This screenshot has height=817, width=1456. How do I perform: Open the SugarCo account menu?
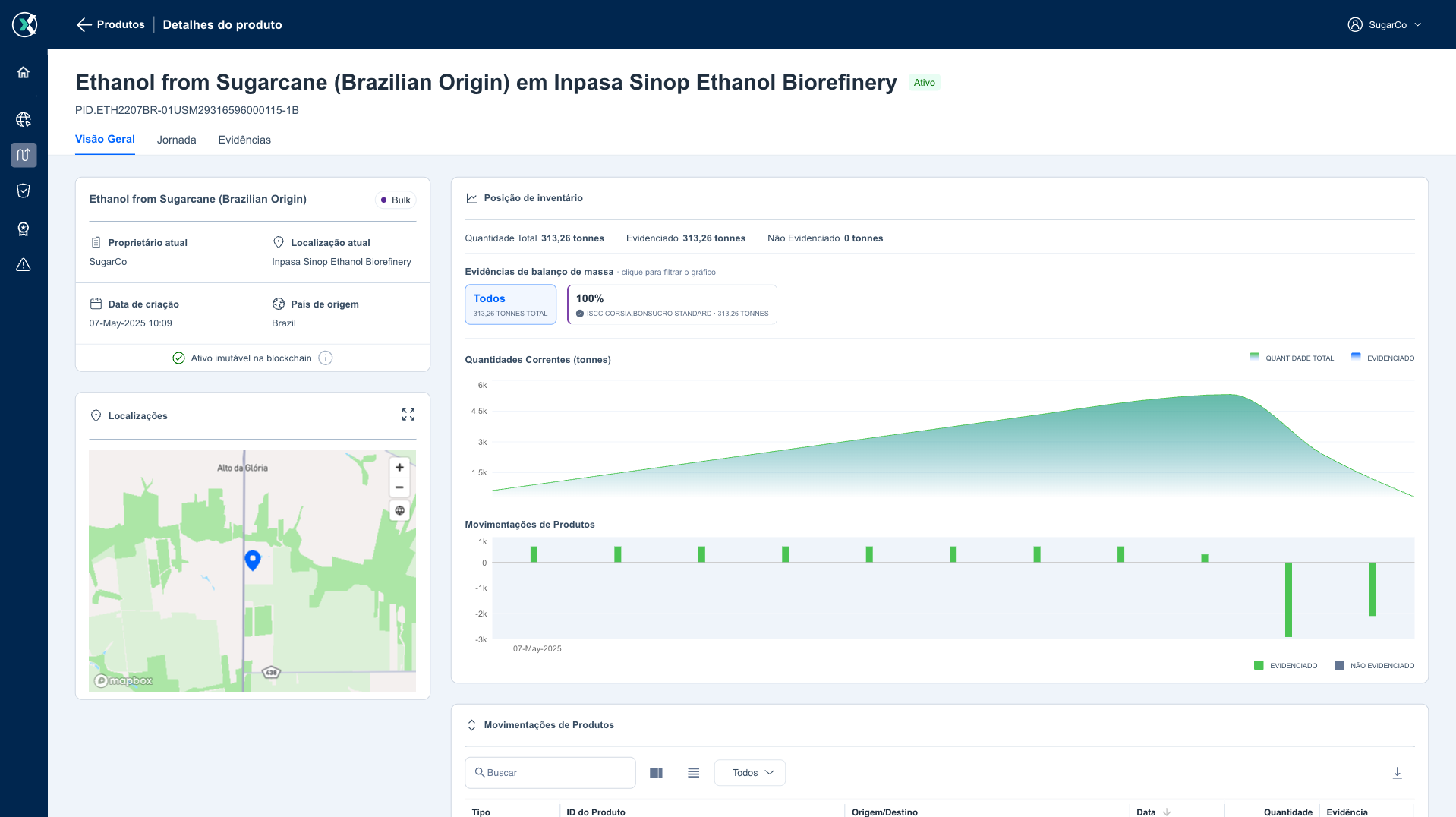[1385, 25]
